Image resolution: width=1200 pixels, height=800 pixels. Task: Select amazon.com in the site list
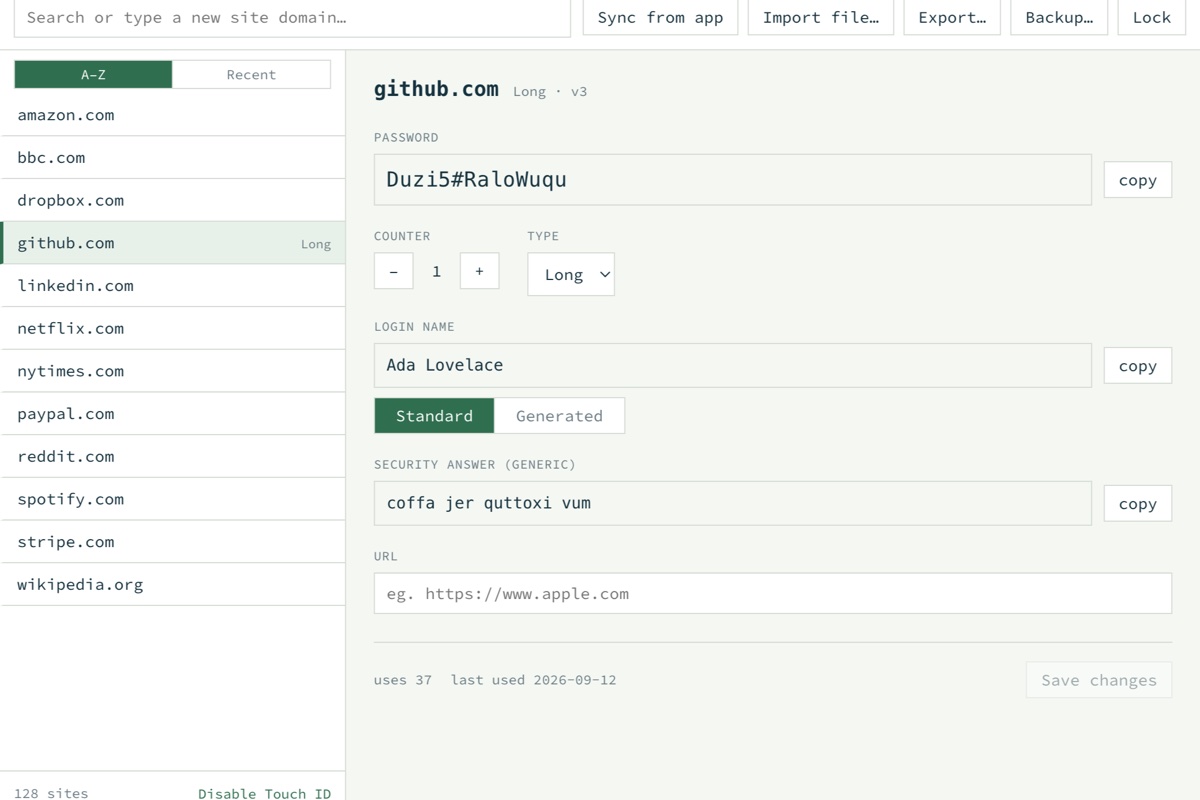click(x=173, y=115)
